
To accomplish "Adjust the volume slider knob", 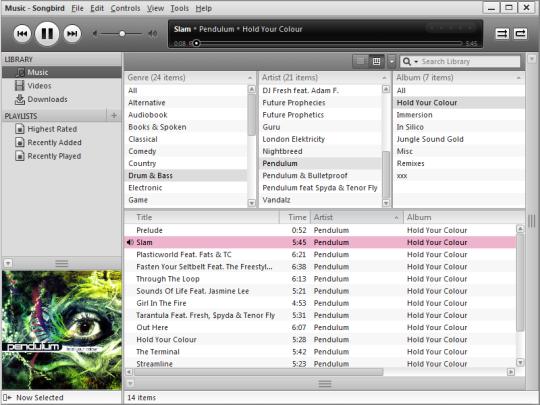I will (x=122, y=34).
